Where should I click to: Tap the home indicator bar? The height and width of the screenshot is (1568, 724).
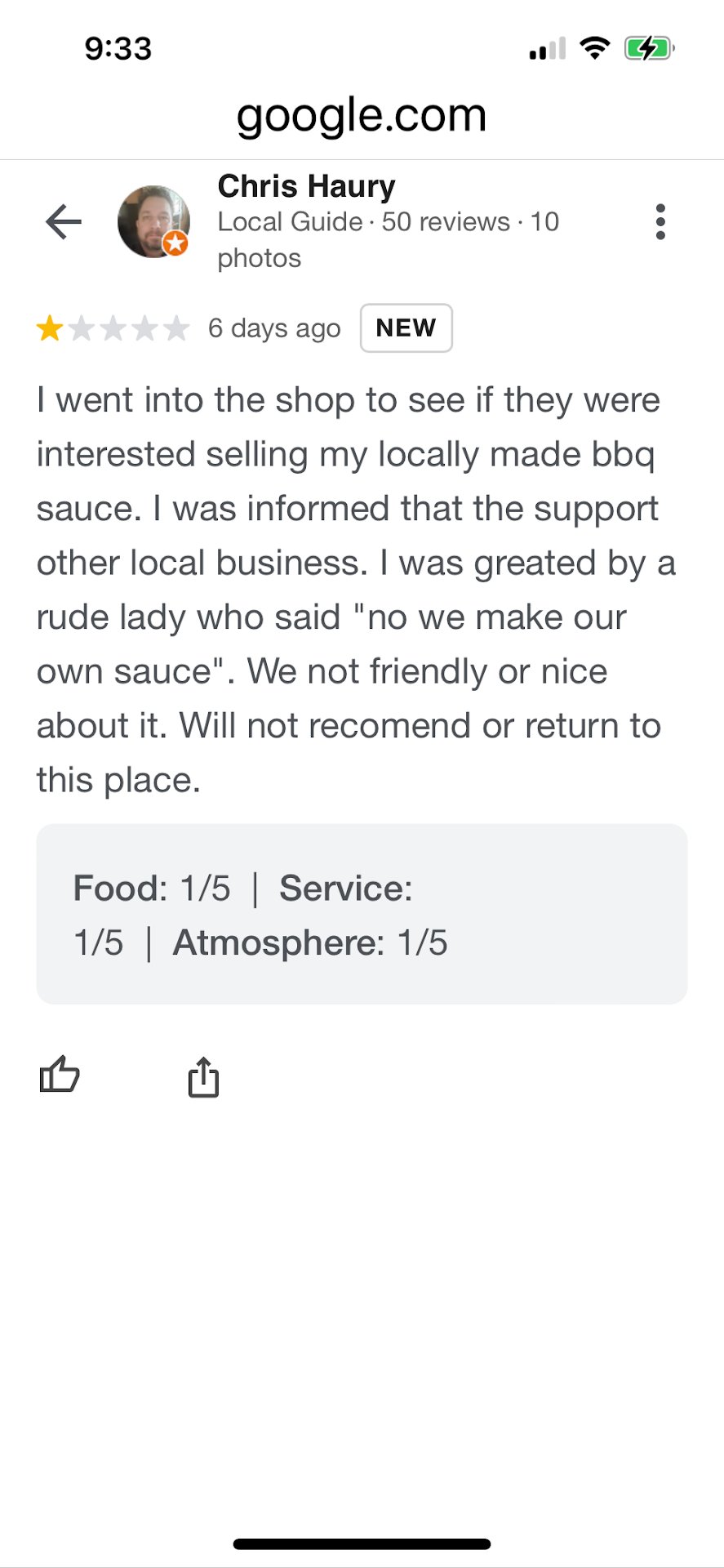(x=362, y=1543)
